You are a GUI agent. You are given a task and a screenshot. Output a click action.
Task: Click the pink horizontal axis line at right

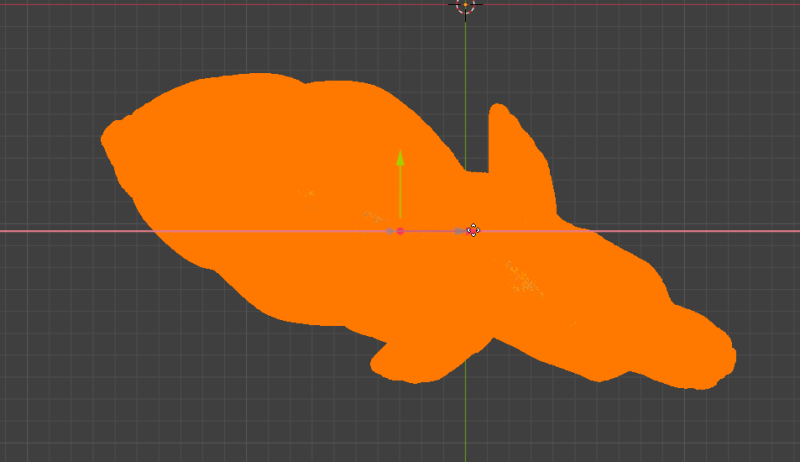click(720, 231)
